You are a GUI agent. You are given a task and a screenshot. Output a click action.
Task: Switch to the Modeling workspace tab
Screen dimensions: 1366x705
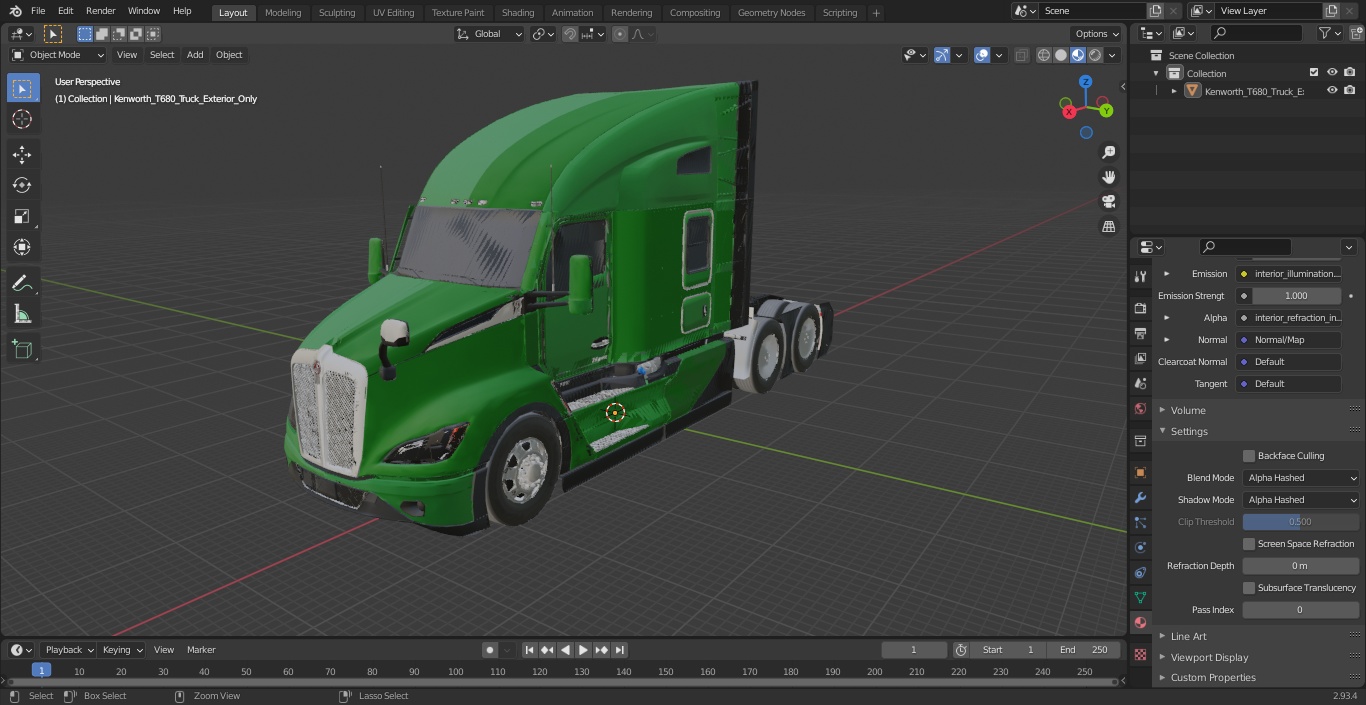click(x=283, y=13)
